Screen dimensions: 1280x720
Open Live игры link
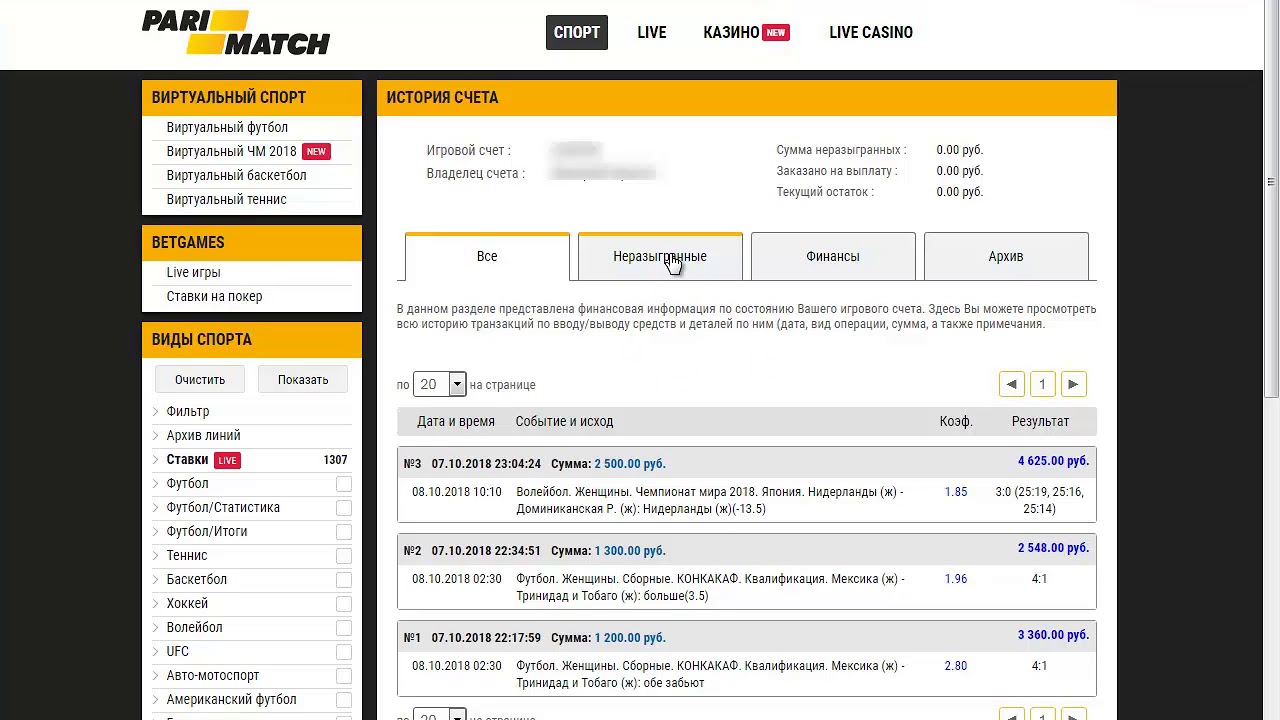coord(193,272)
